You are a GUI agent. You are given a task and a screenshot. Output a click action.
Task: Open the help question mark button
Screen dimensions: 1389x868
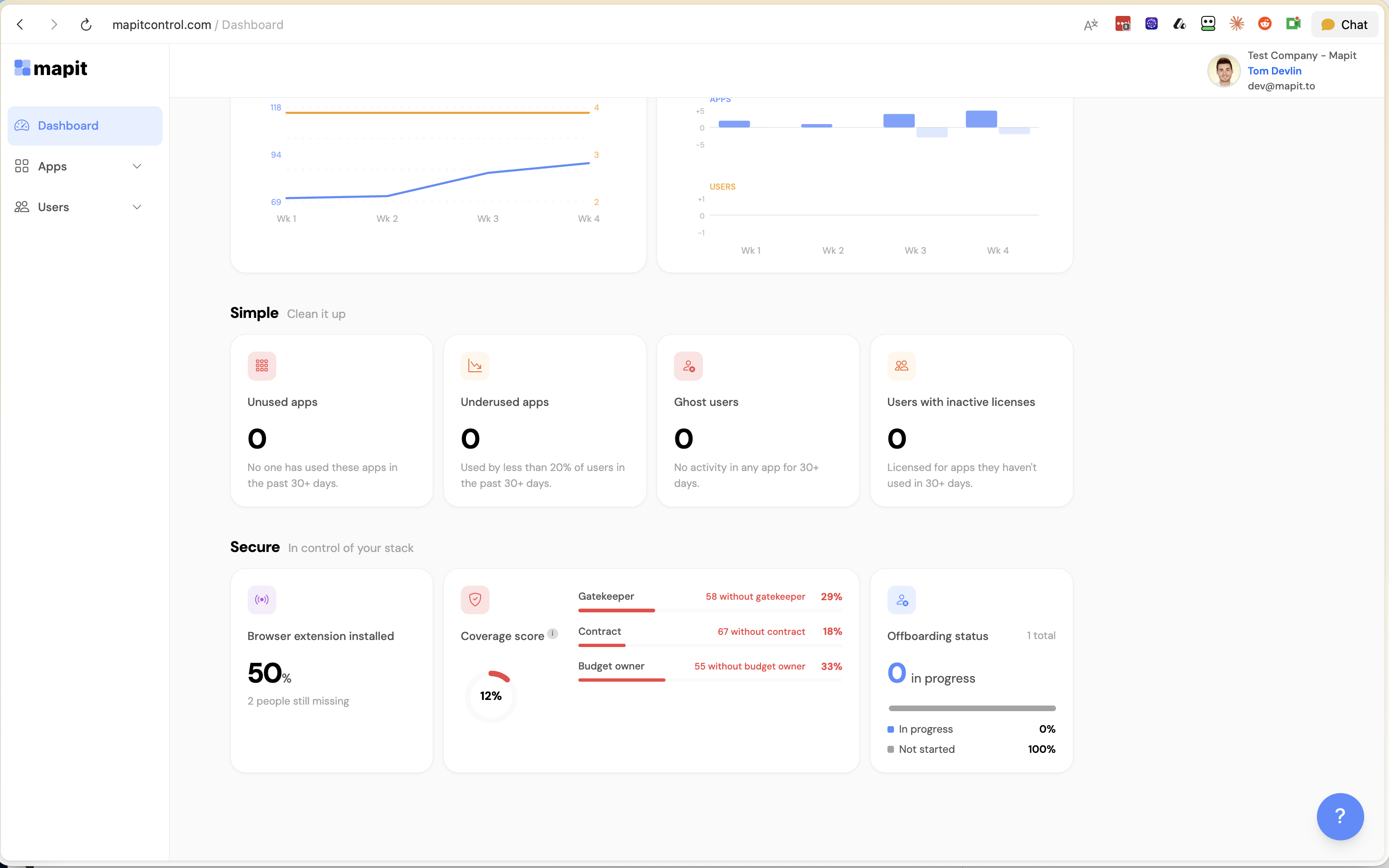point(1340,816)
